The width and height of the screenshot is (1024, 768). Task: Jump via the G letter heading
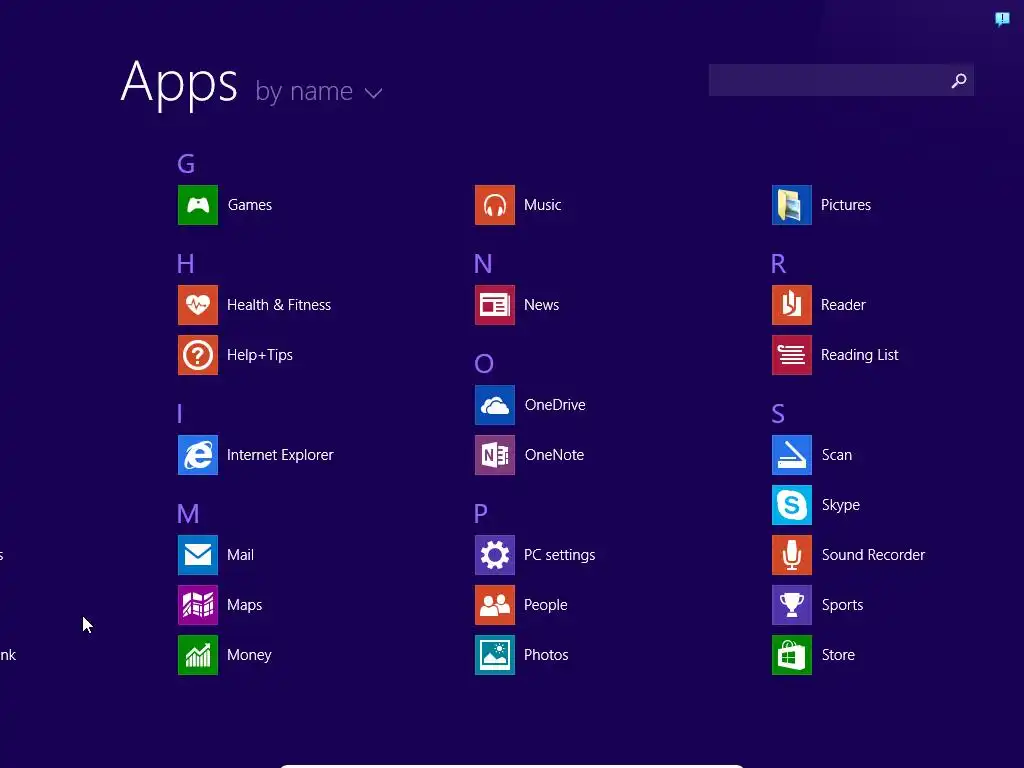point(186,164)
